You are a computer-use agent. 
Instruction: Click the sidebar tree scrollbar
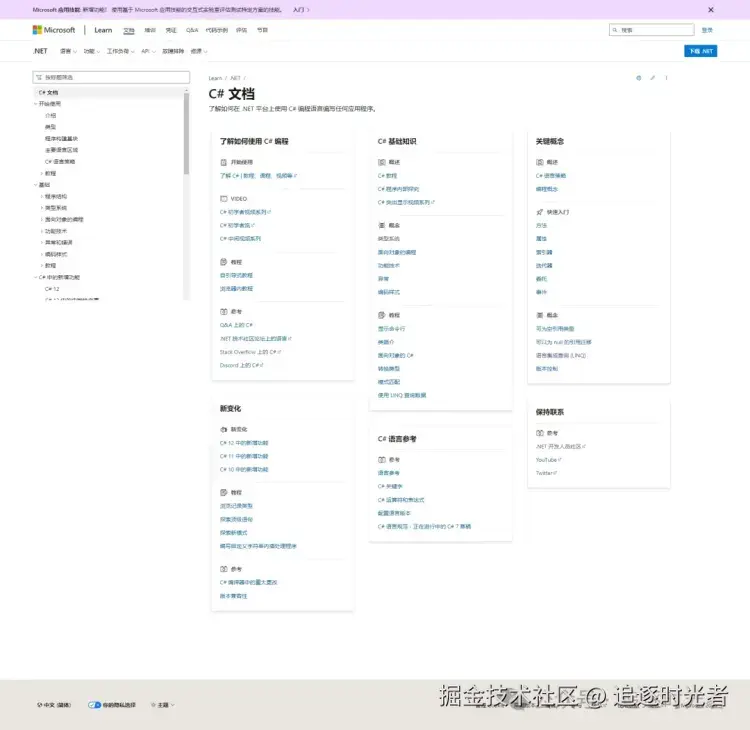[186, 134]
